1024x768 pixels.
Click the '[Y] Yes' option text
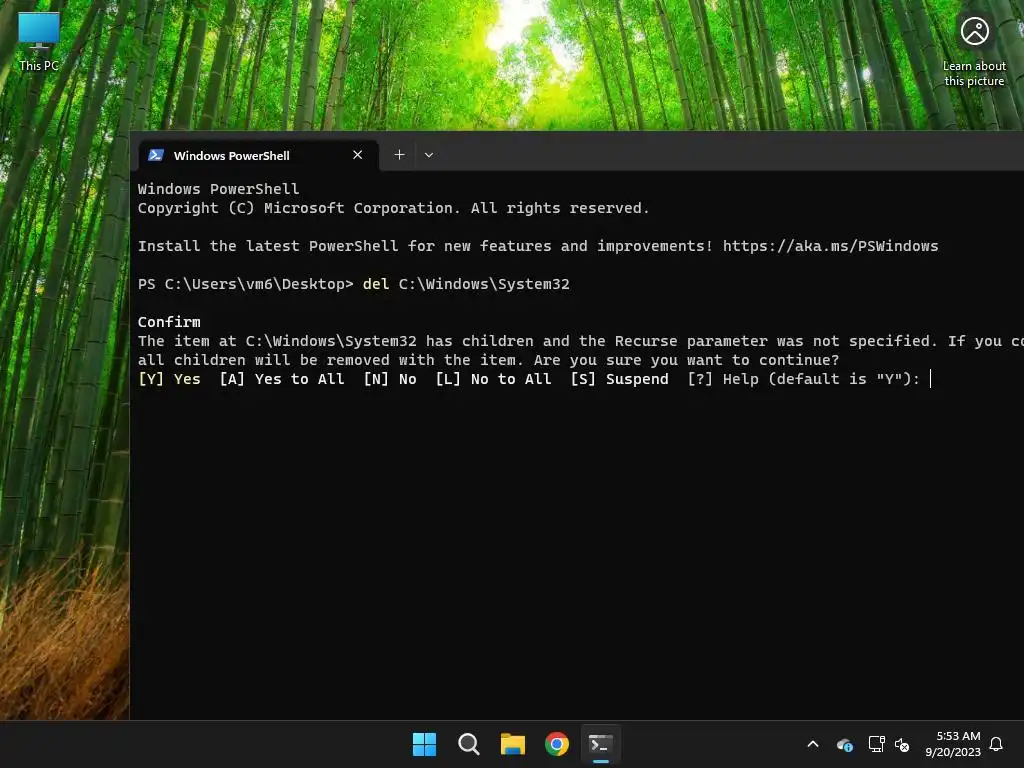[x=169, y=379]
